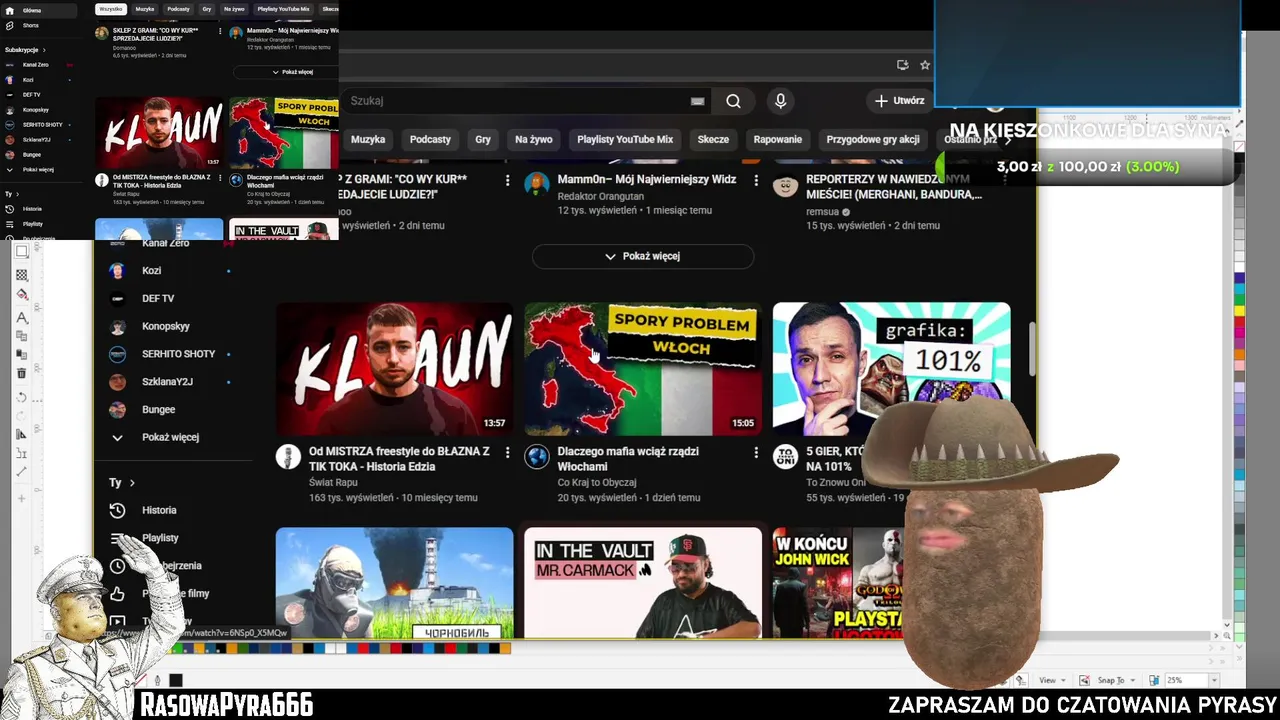This screenshot has height=720, width=1280.
Task: Open large KLAUN video thumbnail
Action: (x=394, y=369)
